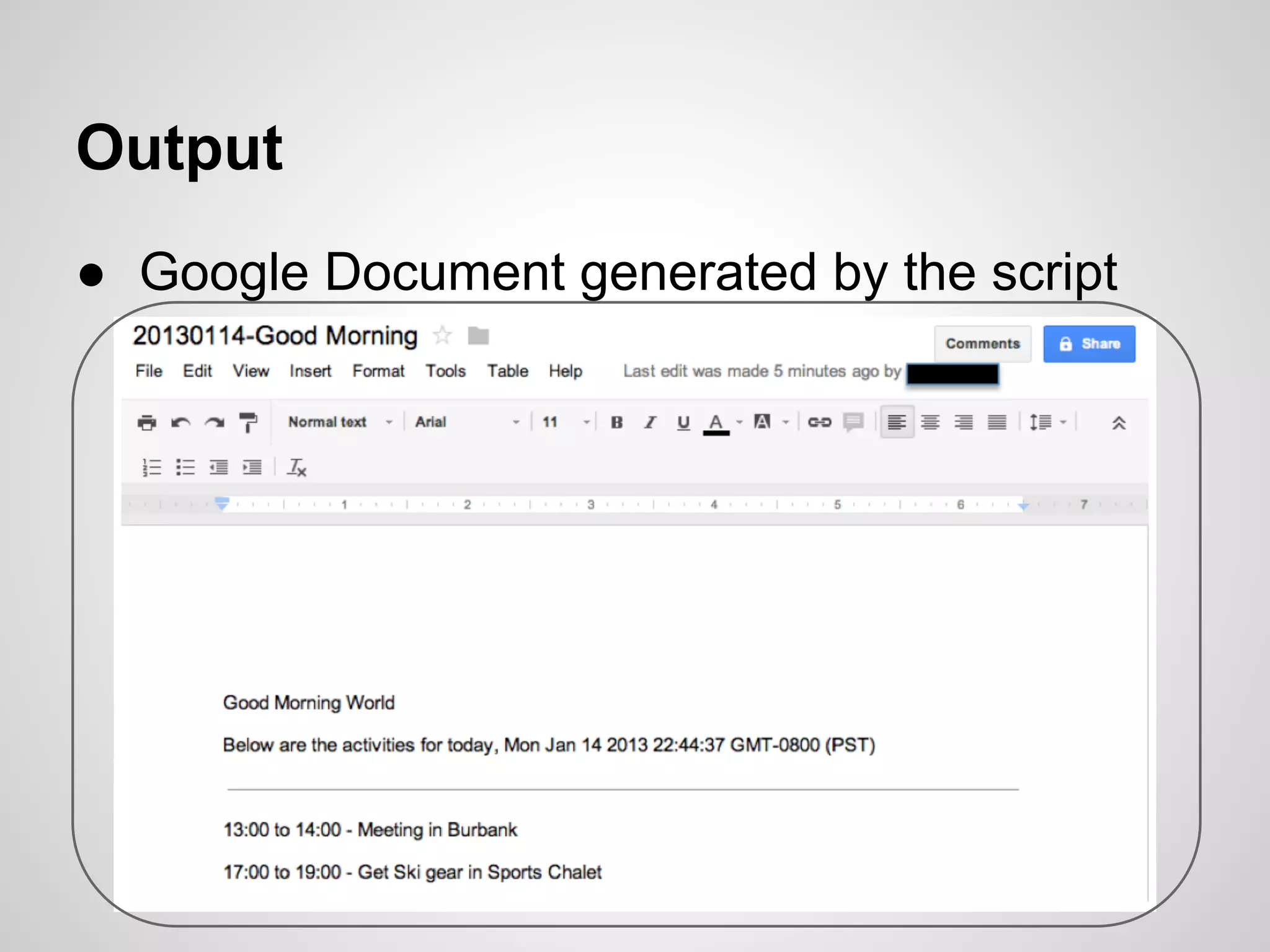Click the insert comment icon
Screen dimensions: 1270x952
(853, 423)
